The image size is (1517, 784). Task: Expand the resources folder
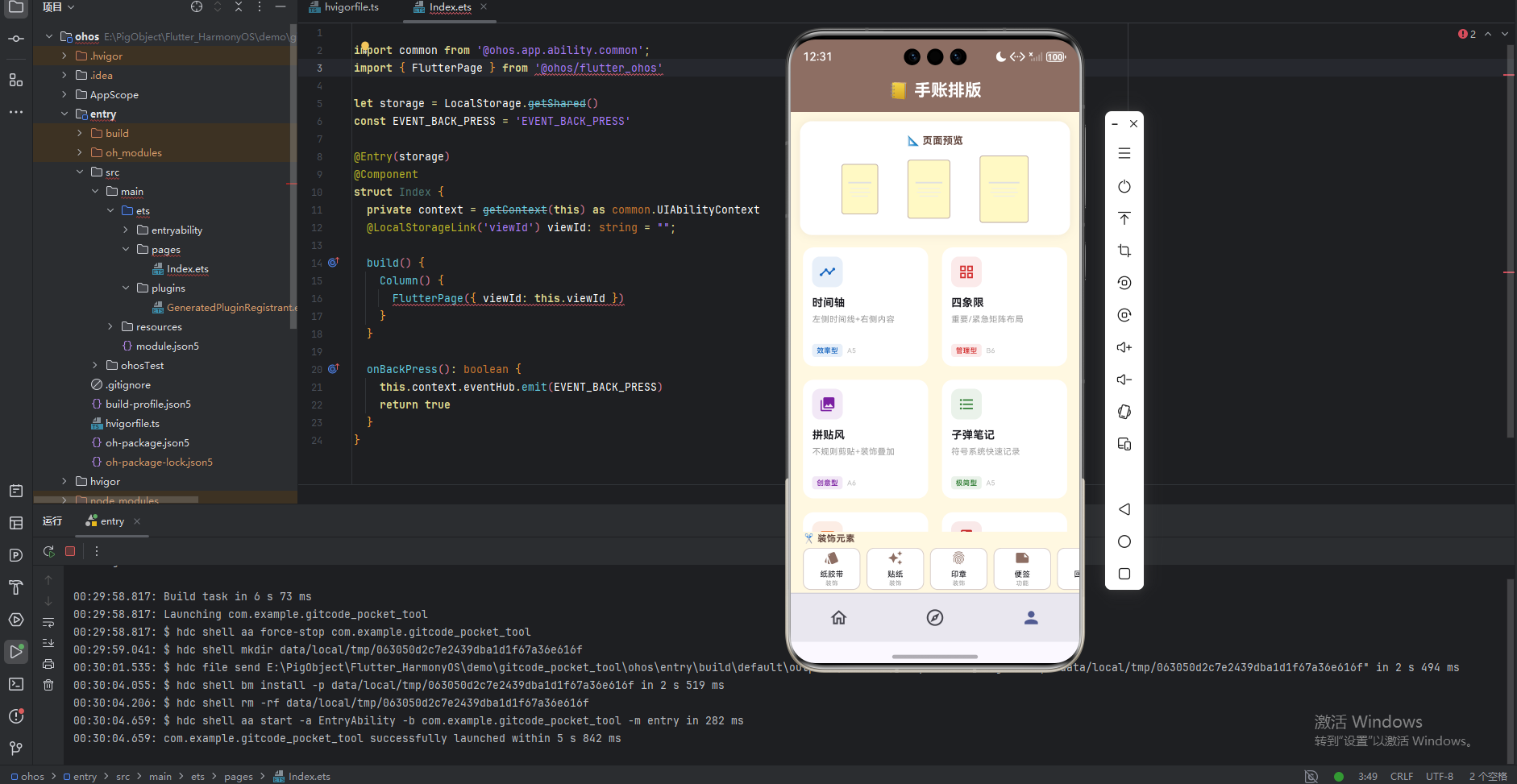(110, 327)
